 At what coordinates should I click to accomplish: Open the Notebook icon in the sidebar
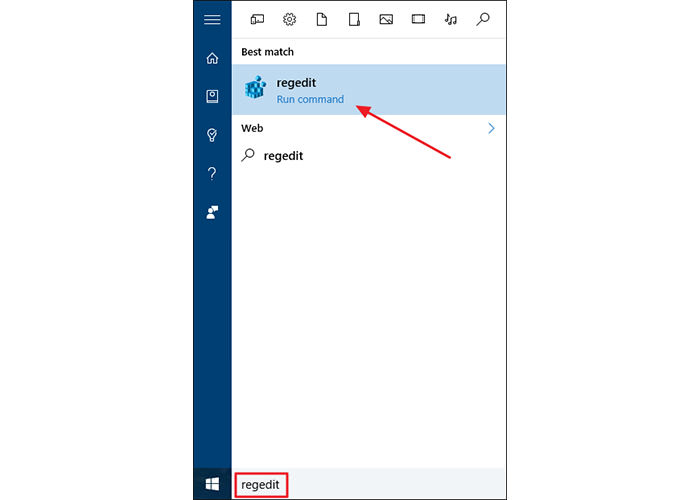pyautogui.click(x=212, y=96)
